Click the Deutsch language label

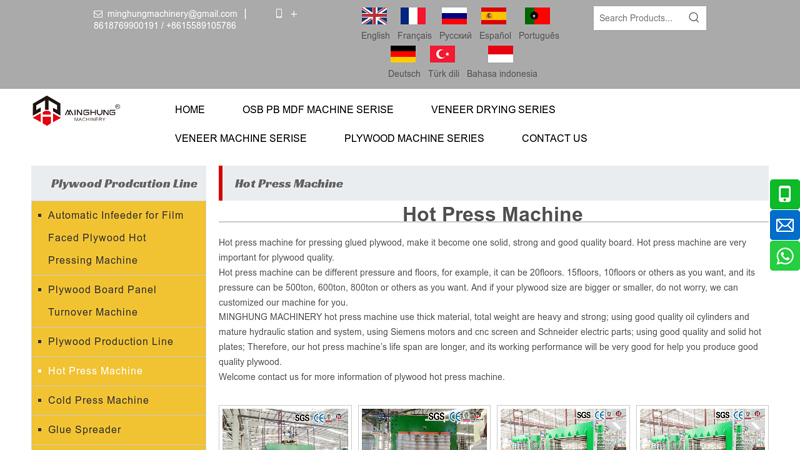(404, 73)
